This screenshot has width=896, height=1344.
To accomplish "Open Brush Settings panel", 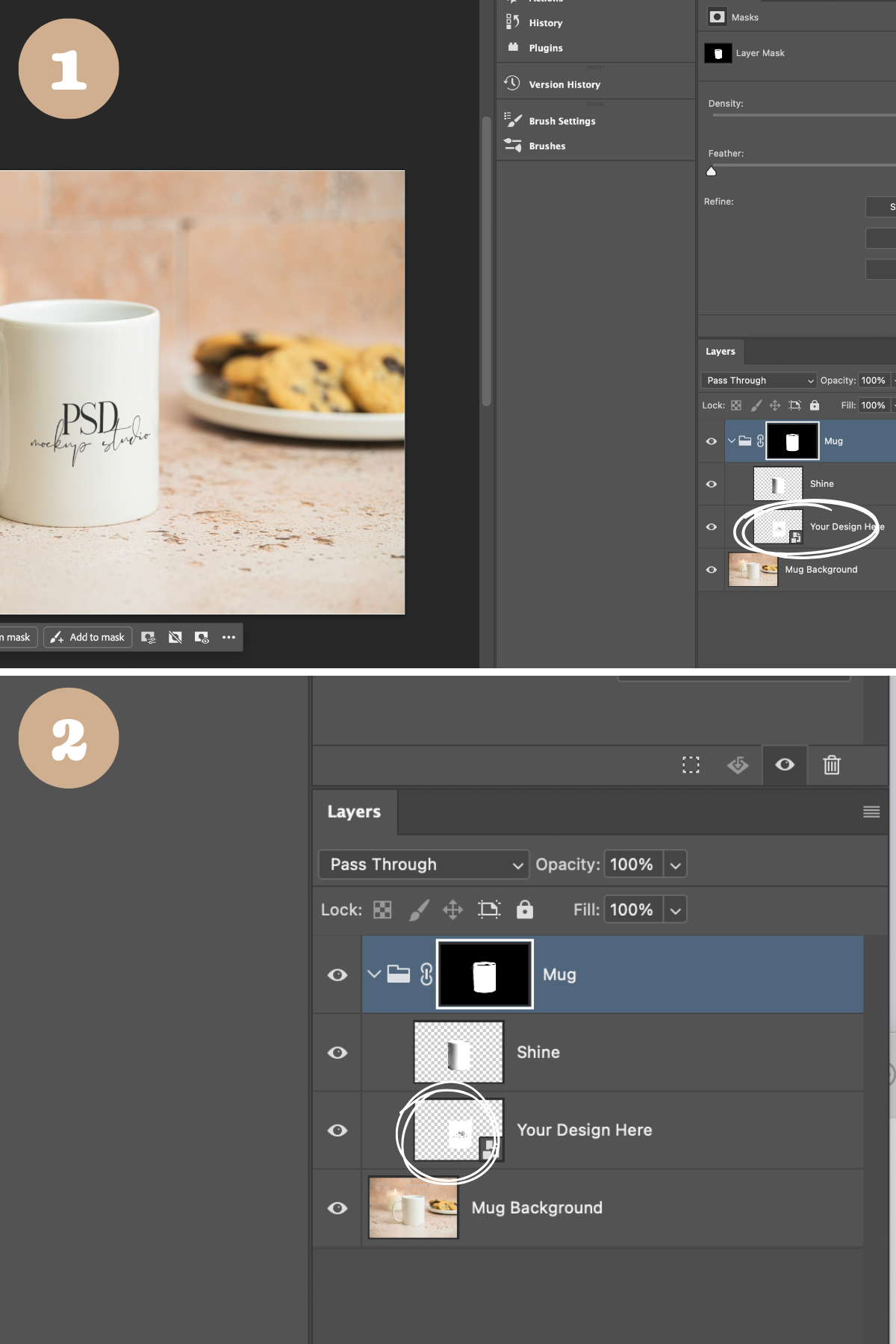I will tap(561, 121).
